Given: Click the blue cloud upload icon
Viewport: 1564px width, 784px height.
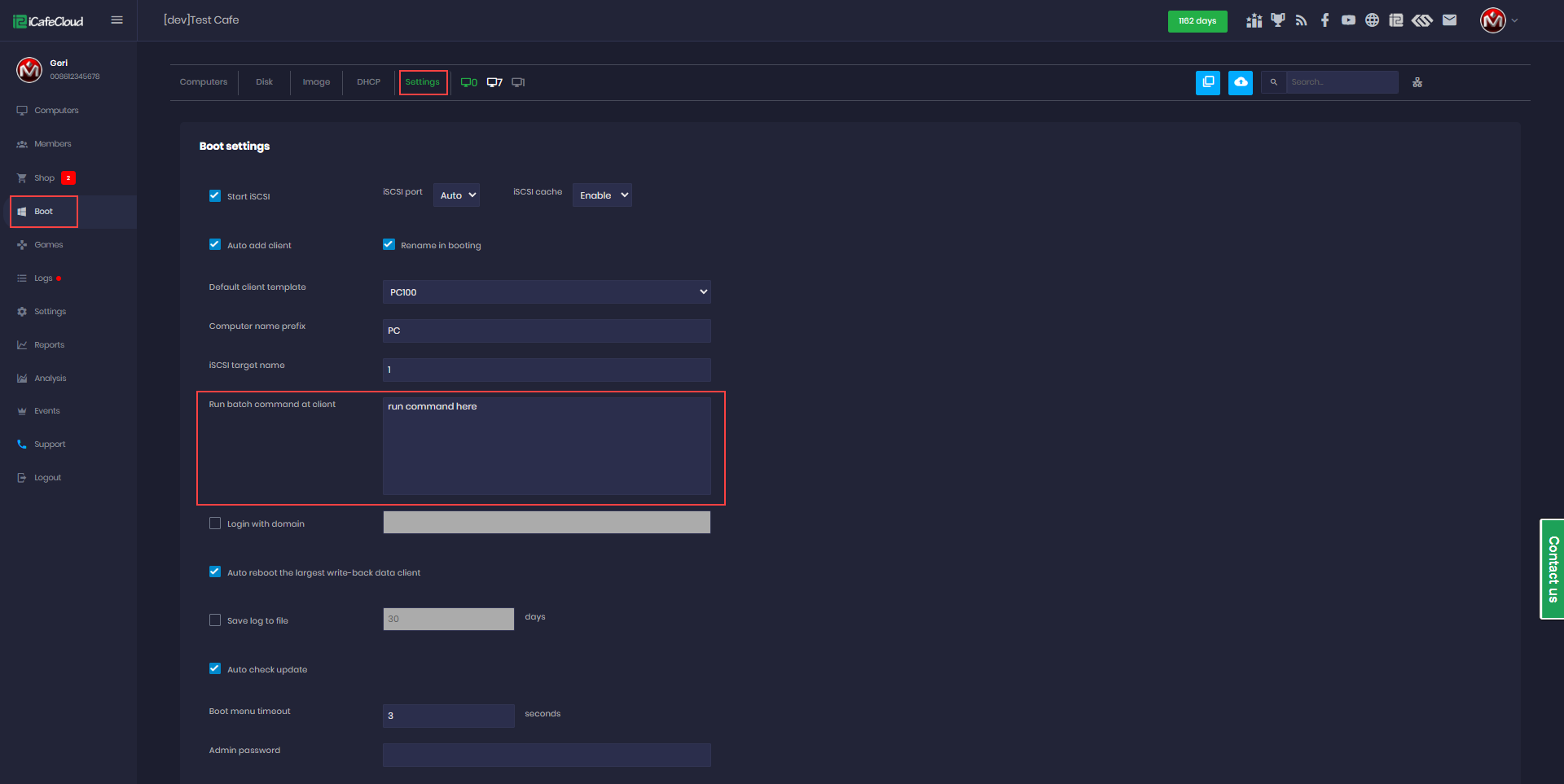Looking at the screenshot, I should 1240,82.
